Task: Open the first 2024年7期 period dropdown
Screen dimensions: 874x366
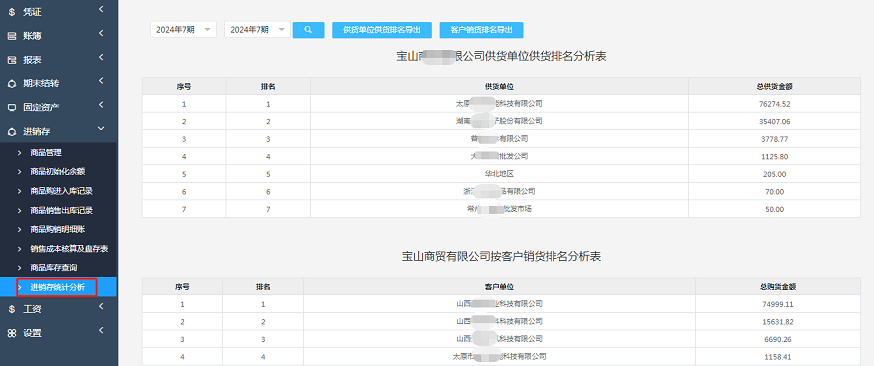Action: click(183, 30)
